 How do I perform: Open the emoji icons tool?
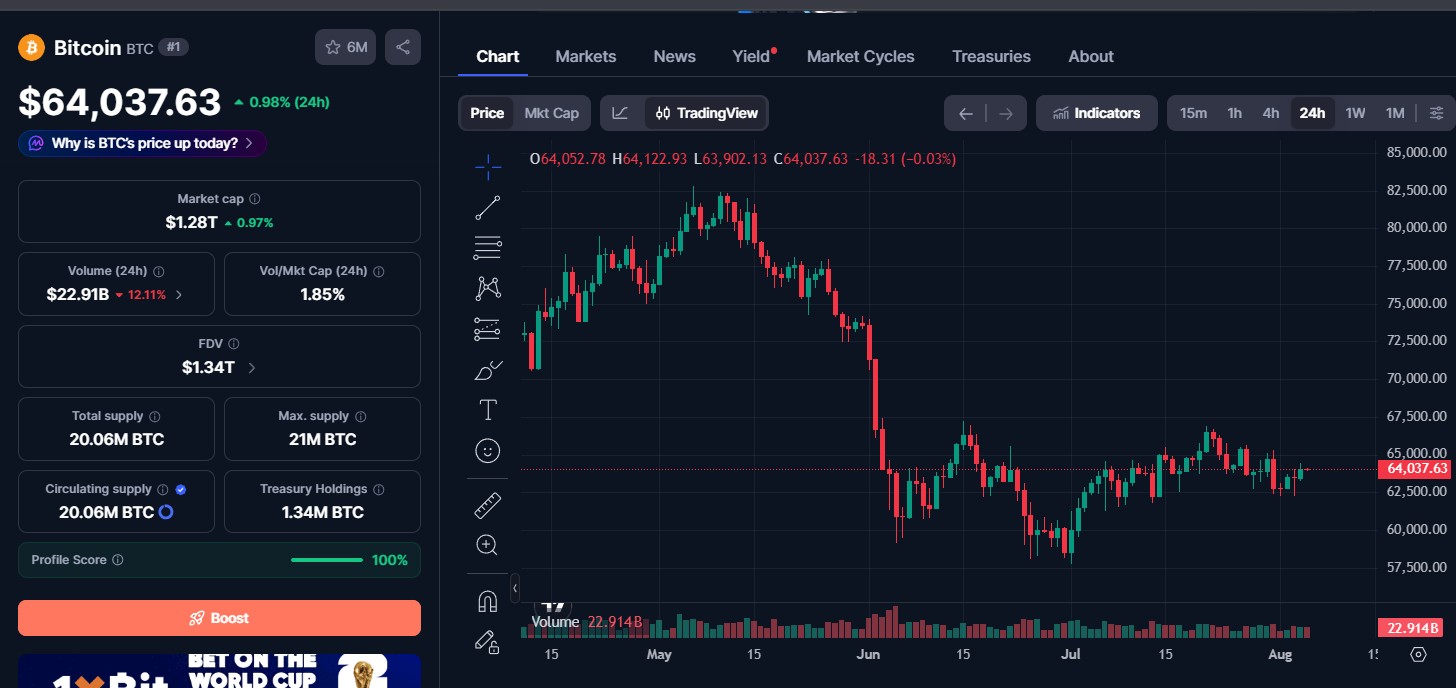(x=487, y=451)
